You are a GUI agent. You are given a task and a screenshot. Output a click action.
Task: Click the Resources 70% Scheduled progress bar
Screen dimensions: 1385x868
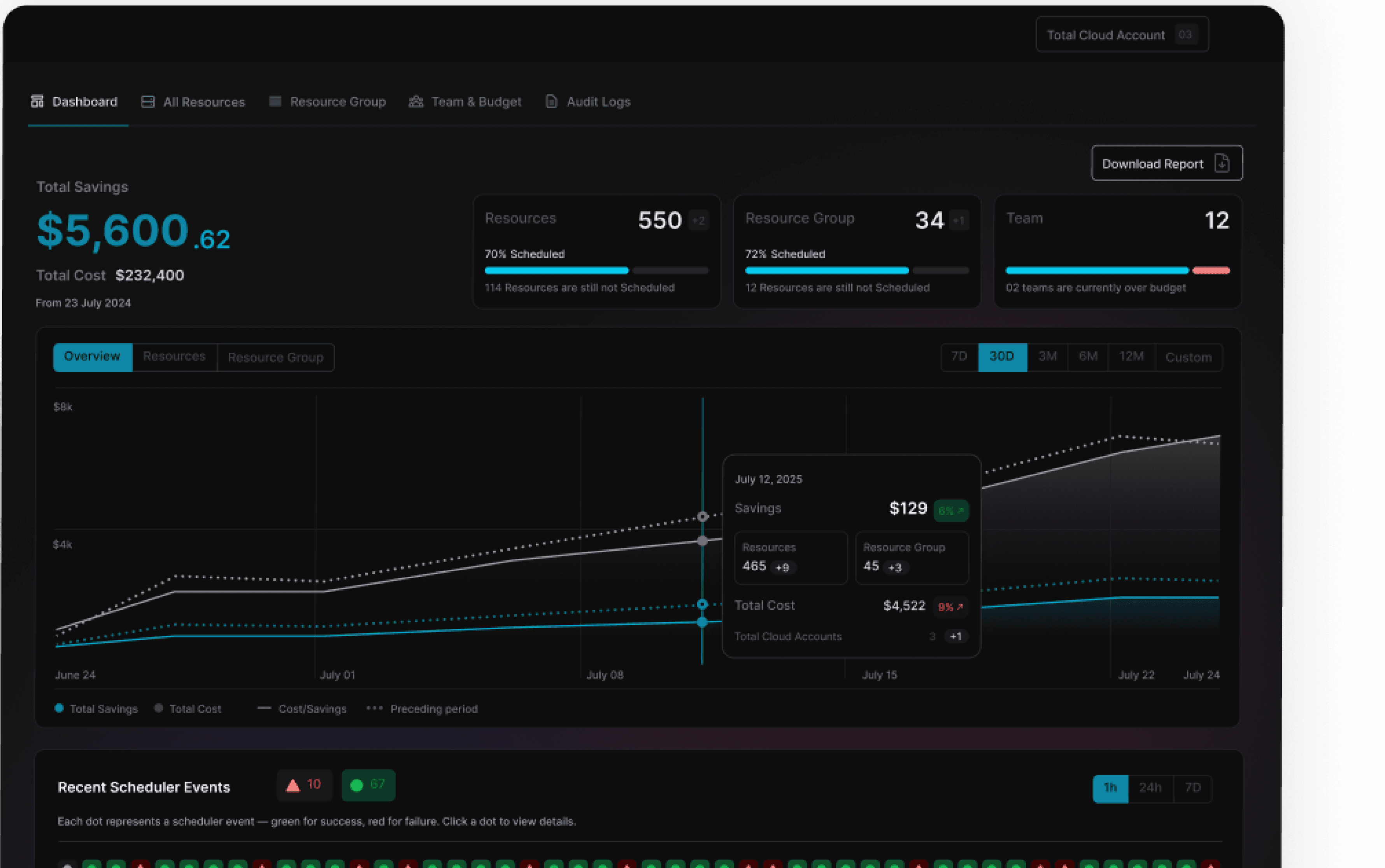[x=556, y=270]
